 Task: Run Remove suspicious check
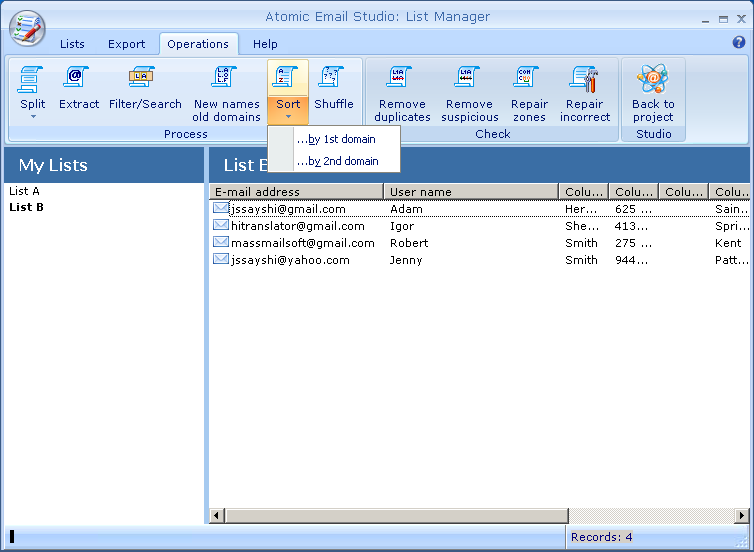pos(469,92)
